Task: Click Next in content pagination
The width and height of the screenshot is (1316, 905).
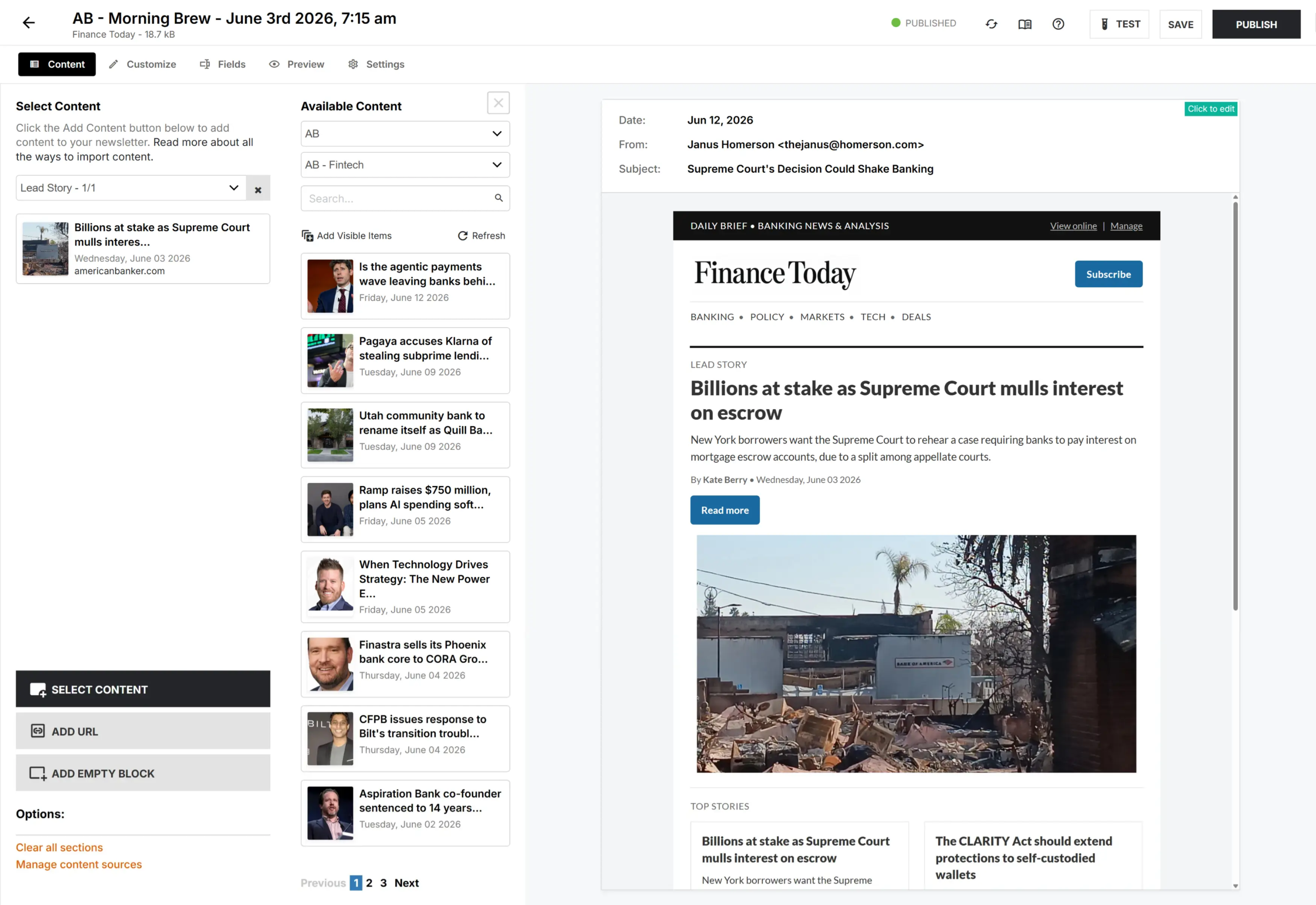Action: [x=406, y=883]
